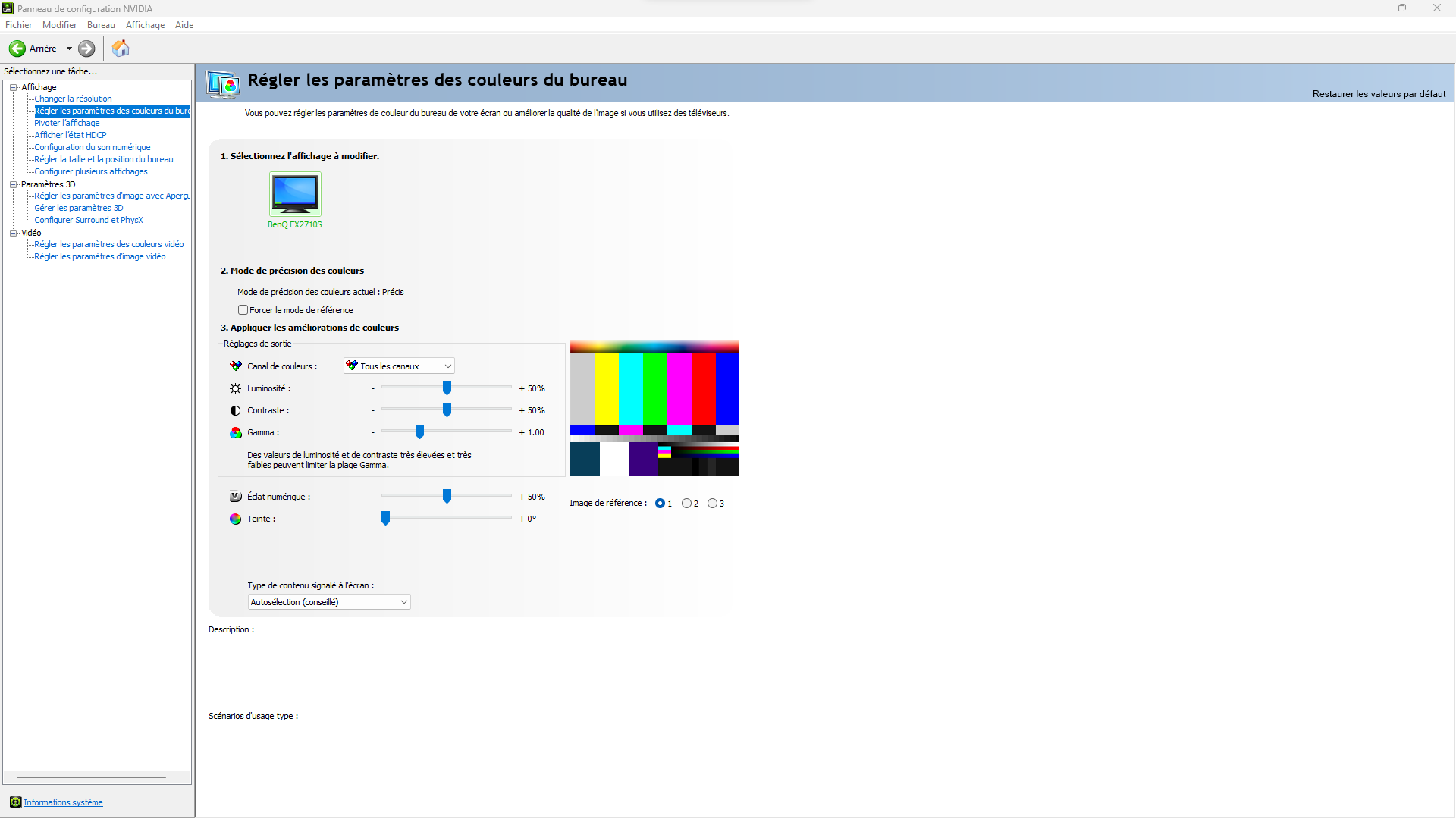This screenshot has height=819, width=1456.
Task: Click the Éclat numérique icon
Action: (x=236, y=497)
